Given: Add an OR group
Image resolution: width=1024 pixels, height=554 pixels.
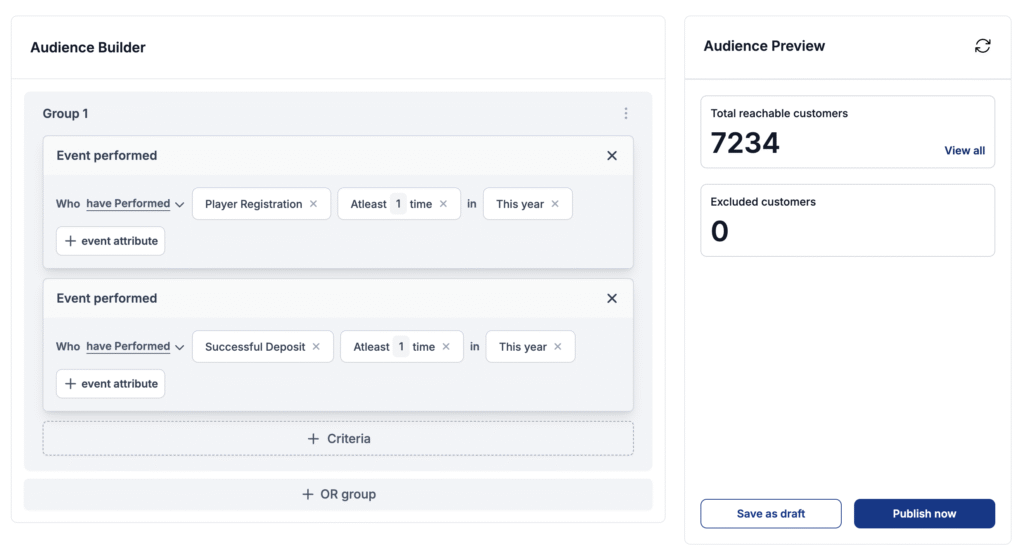Looking at the screenshot, I should click(338, 495).
